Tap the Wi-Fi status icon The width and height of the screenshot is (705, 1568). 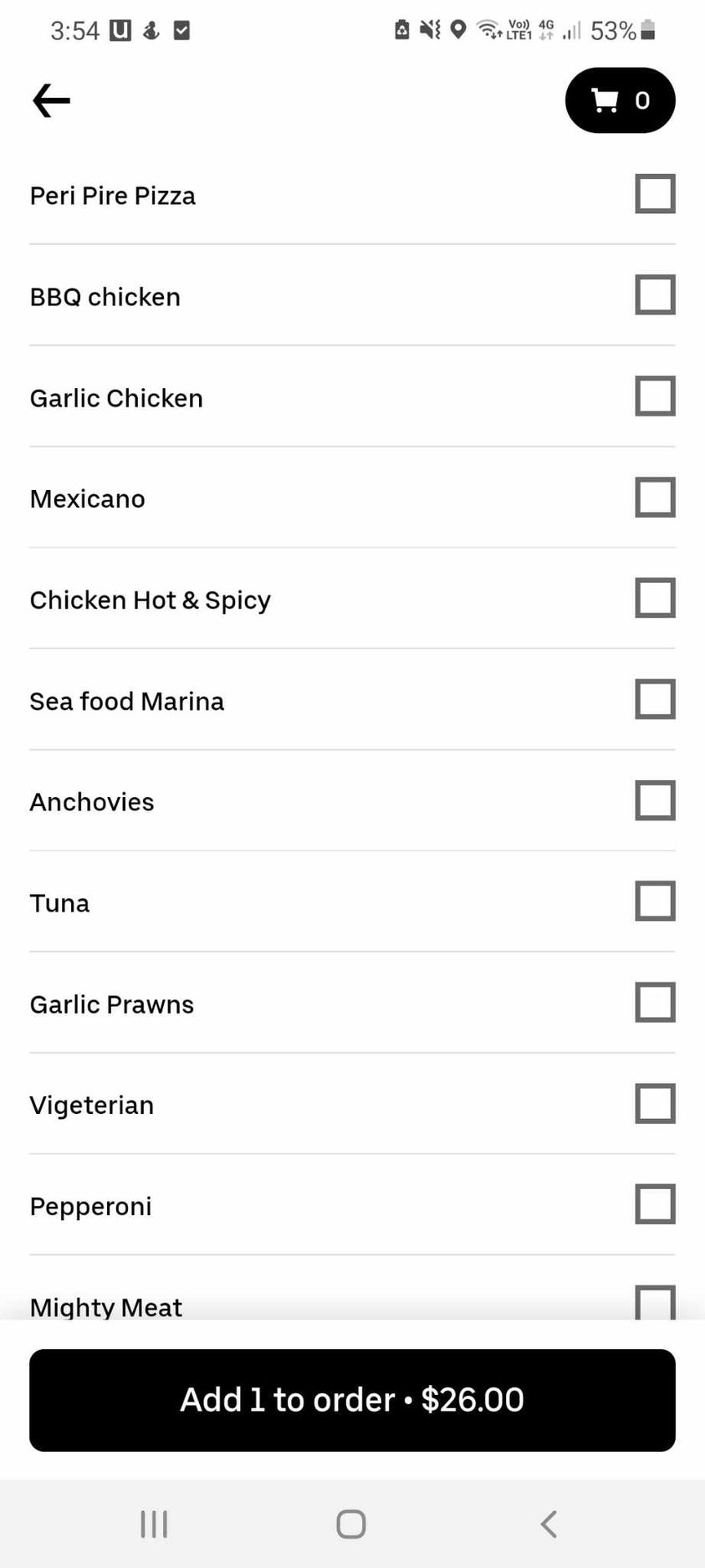[488, 30]
